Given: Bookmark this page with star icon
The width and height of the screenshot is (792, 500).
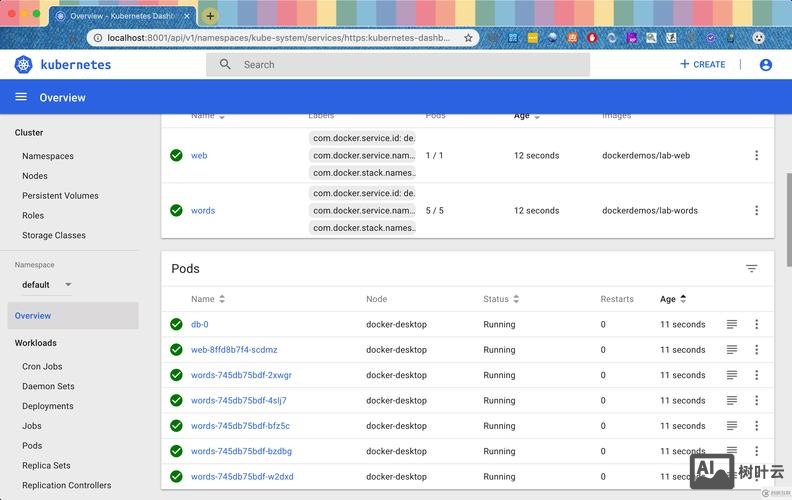Looking at the screenshot, I should (468, 38).
